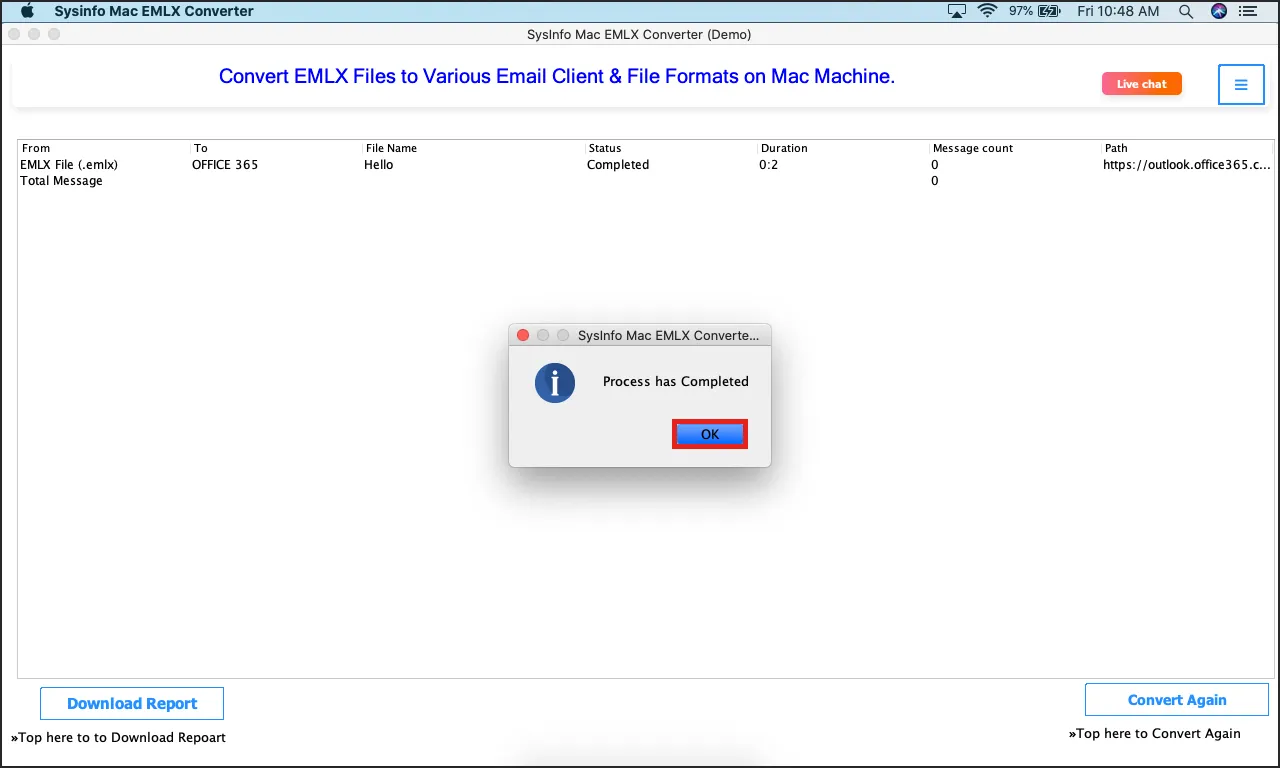Image resolution: width=1280 pixels, height=768 pixels.
Task: Open the Wi-Fi status menu
Action: coord(988,11)
